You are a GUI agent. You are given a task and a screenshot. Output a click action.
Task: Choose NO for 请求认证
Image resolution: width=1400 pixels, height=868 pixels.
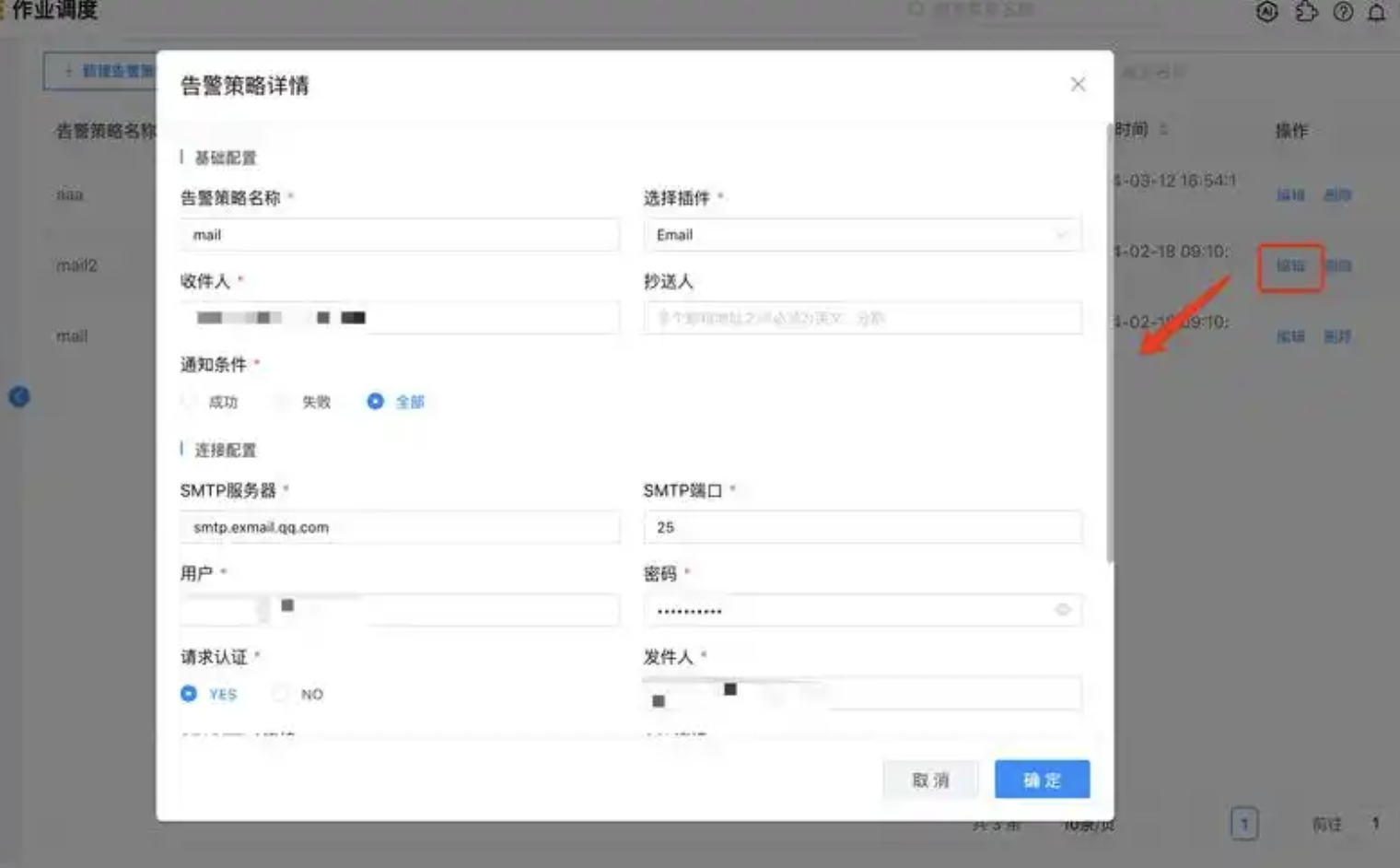click(x=282, y=694)
